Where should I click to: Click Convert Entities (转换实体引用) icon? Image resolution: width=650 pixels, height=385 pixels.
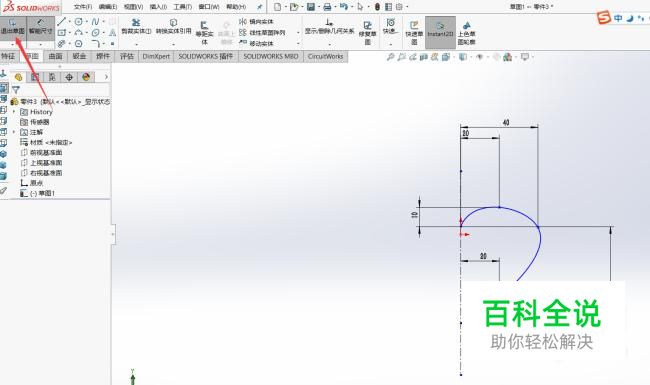173,27
